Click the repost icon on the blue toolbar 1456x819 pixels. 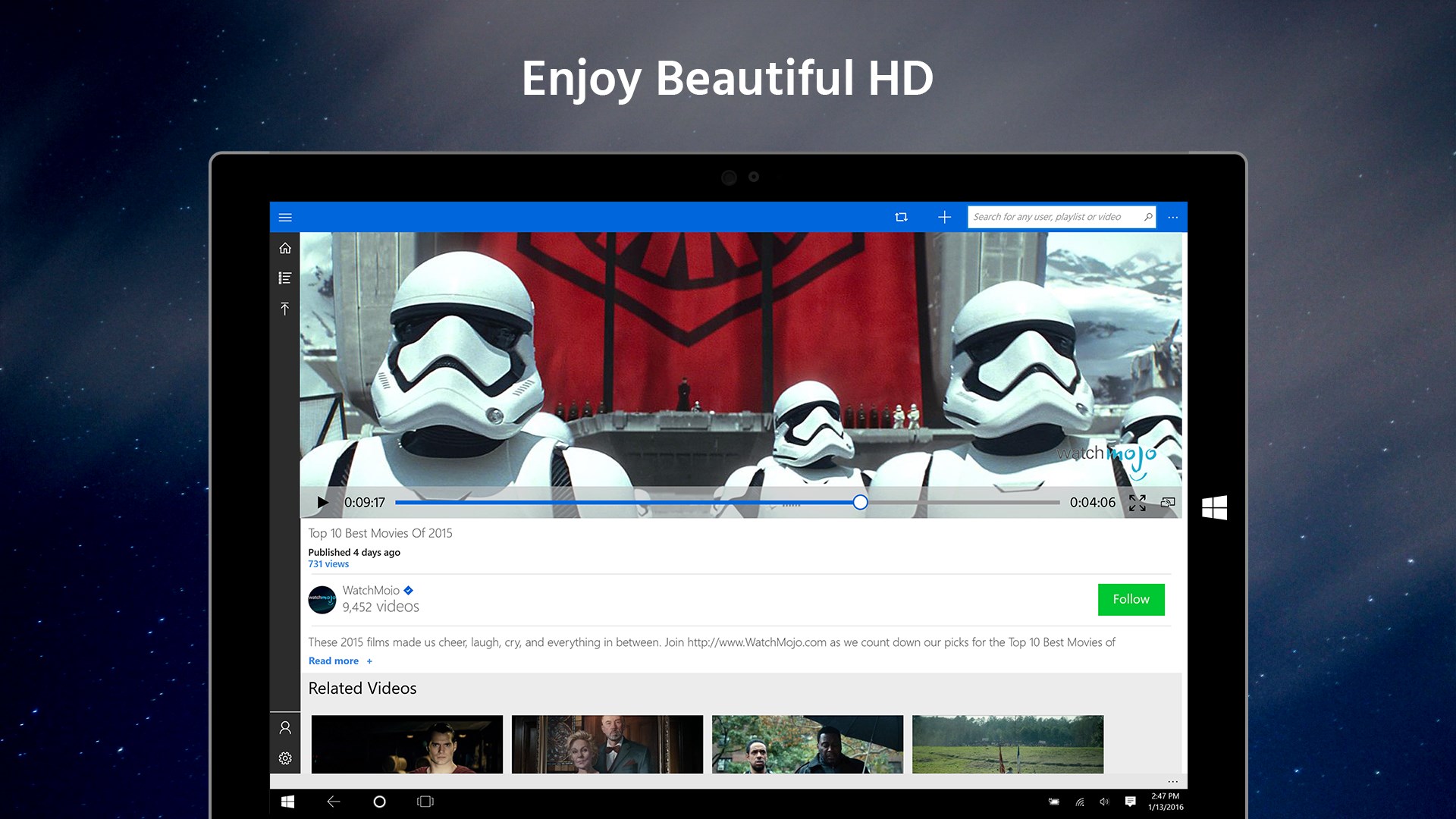902,217
